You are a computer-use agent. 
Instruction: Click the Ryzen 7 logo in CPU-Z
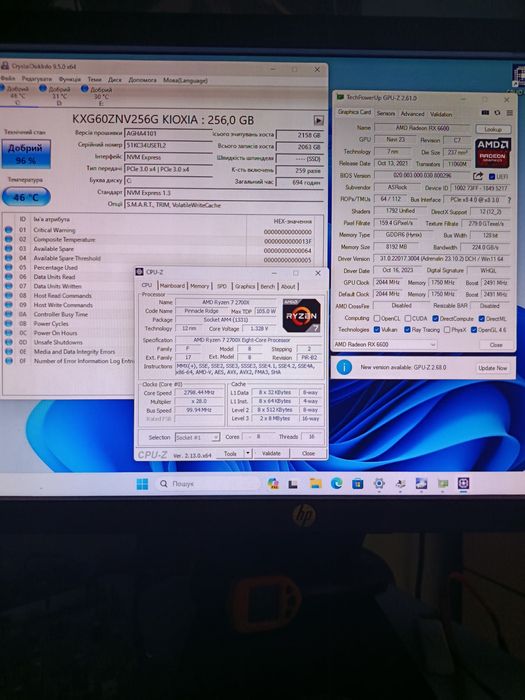click(302, 315)
